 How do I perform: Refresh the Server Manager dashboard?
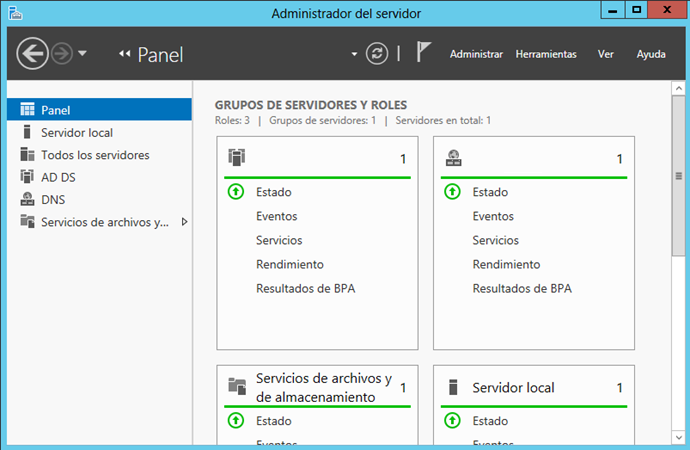pyautogui.click(x=377, y=54)
